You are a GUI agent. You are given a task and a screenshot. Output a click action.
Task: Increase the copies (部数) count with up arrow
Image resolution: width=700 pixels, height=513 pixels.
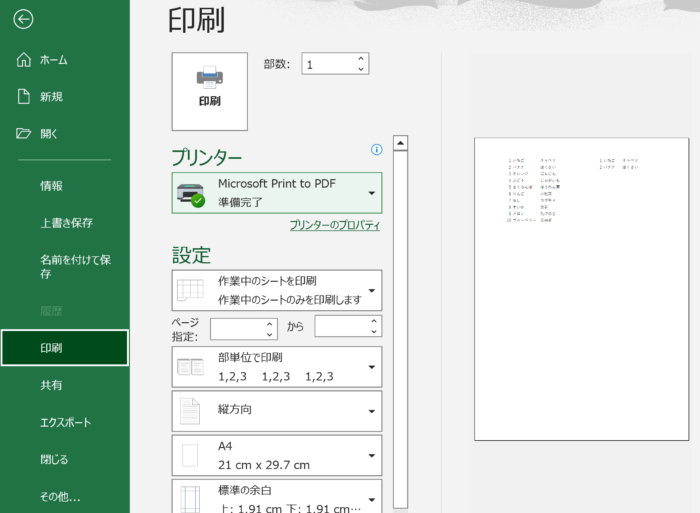[x=361, y=59]
